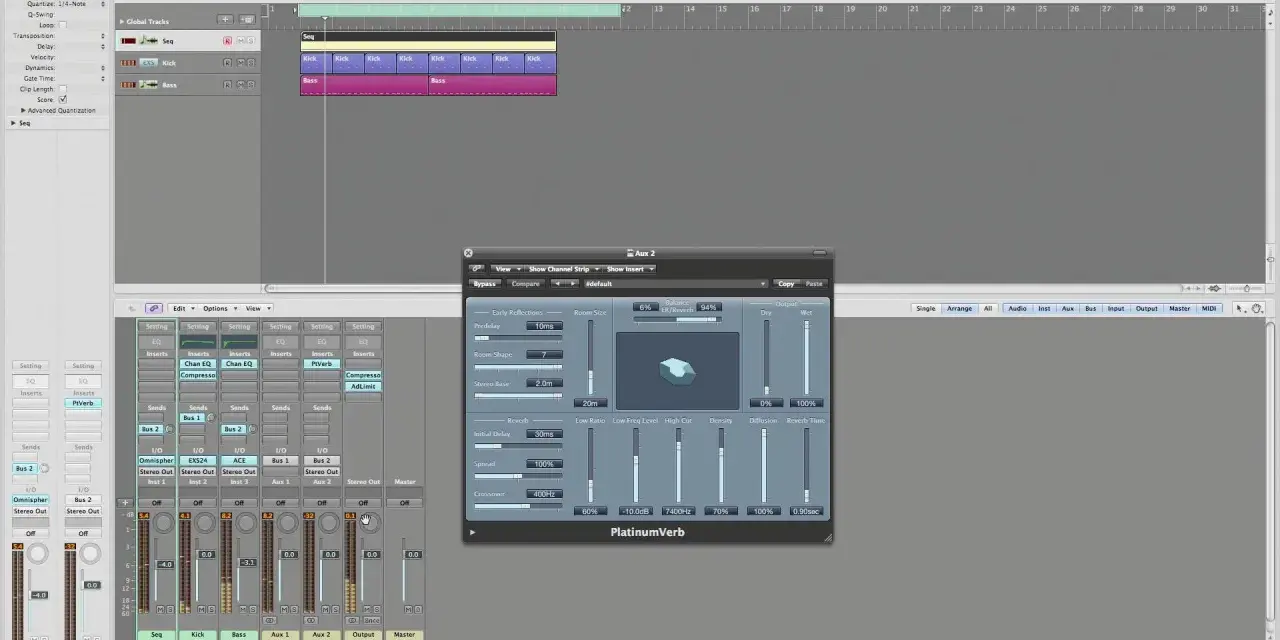Open the #default preset dropdown

(x=675, y=284)
